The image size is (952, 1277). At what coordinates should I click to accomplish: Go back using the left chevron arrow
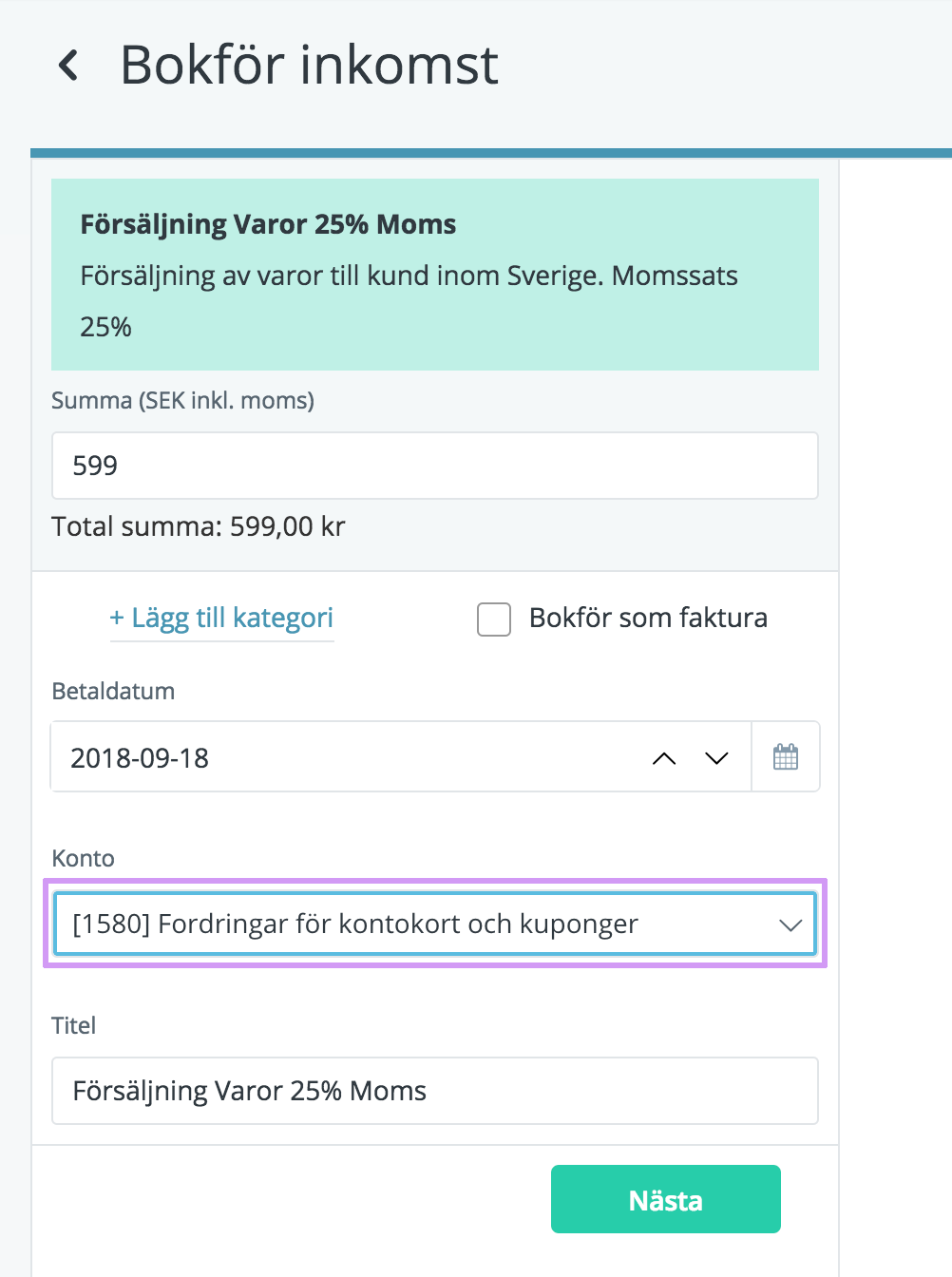coord(68,66)
